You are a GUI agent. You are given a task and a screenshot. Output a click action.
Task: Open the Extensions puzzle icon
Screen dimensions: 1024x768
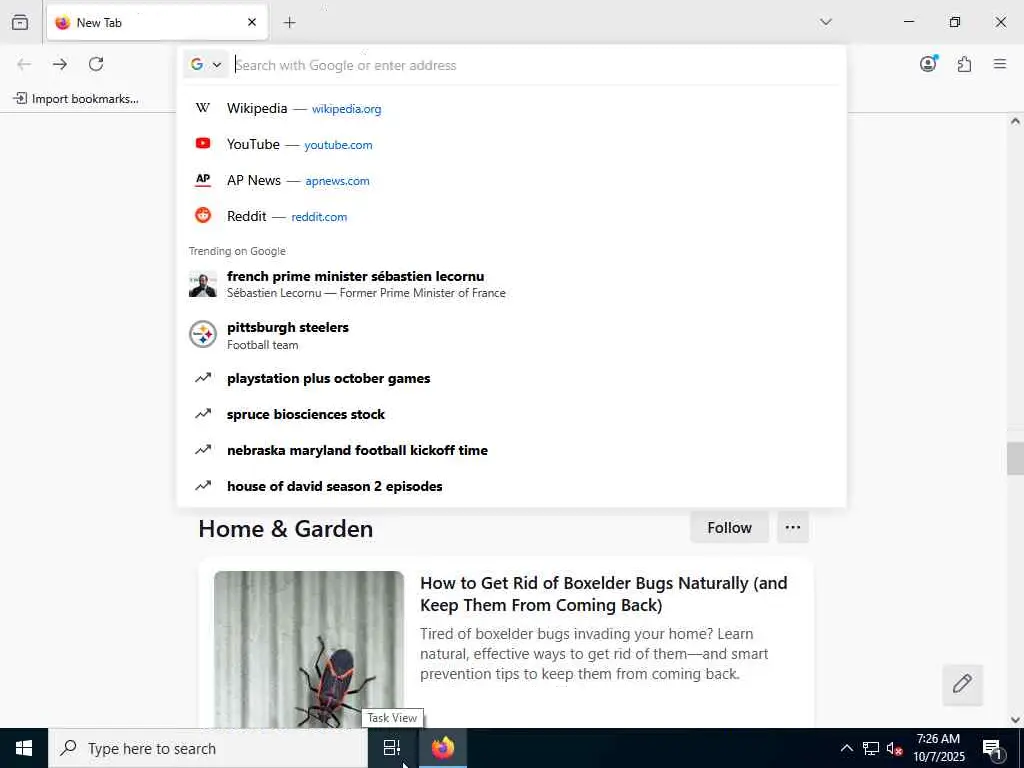pyautogui.click(x=964, y=64)
